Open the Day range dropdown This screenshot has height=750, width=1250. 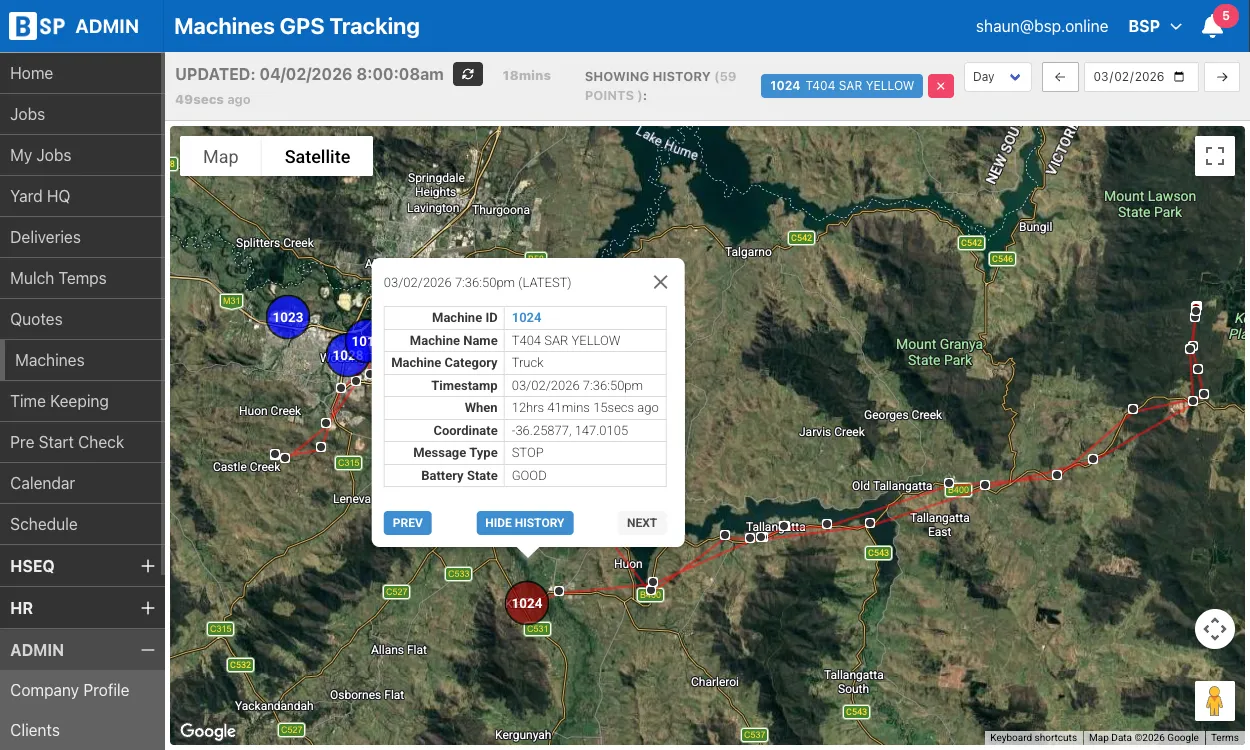point(997,77)
